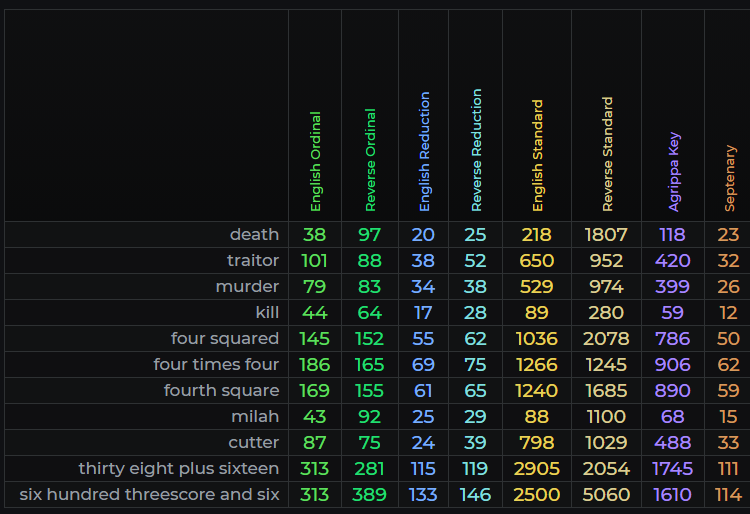Image resolution: width=750 pixels, height=514 pixels.
Task: Click kill's Septenary value 12
Action: pos(728,312)
